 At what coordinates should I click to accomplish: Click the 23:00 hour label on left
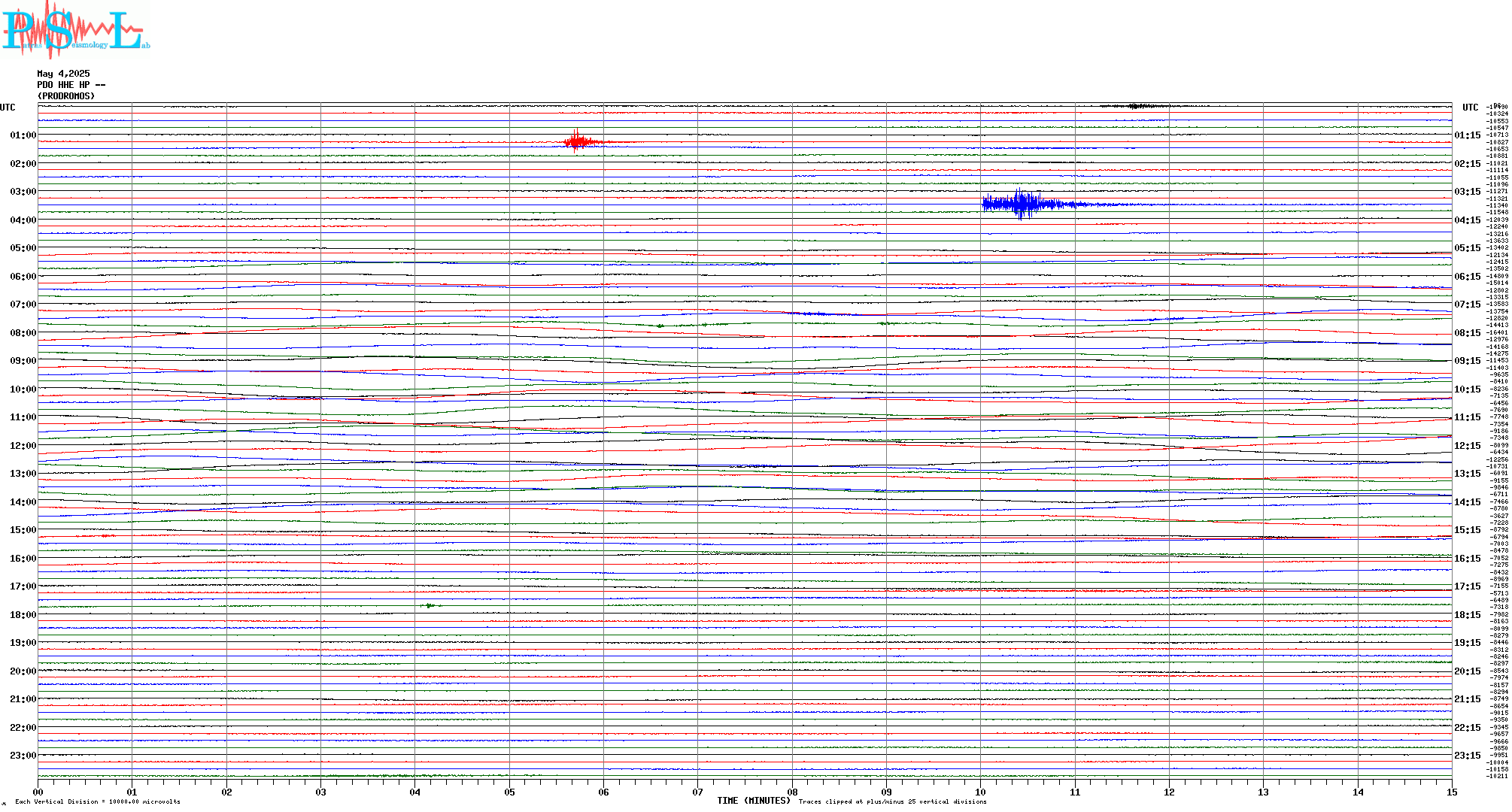click(x=23, y=756)
